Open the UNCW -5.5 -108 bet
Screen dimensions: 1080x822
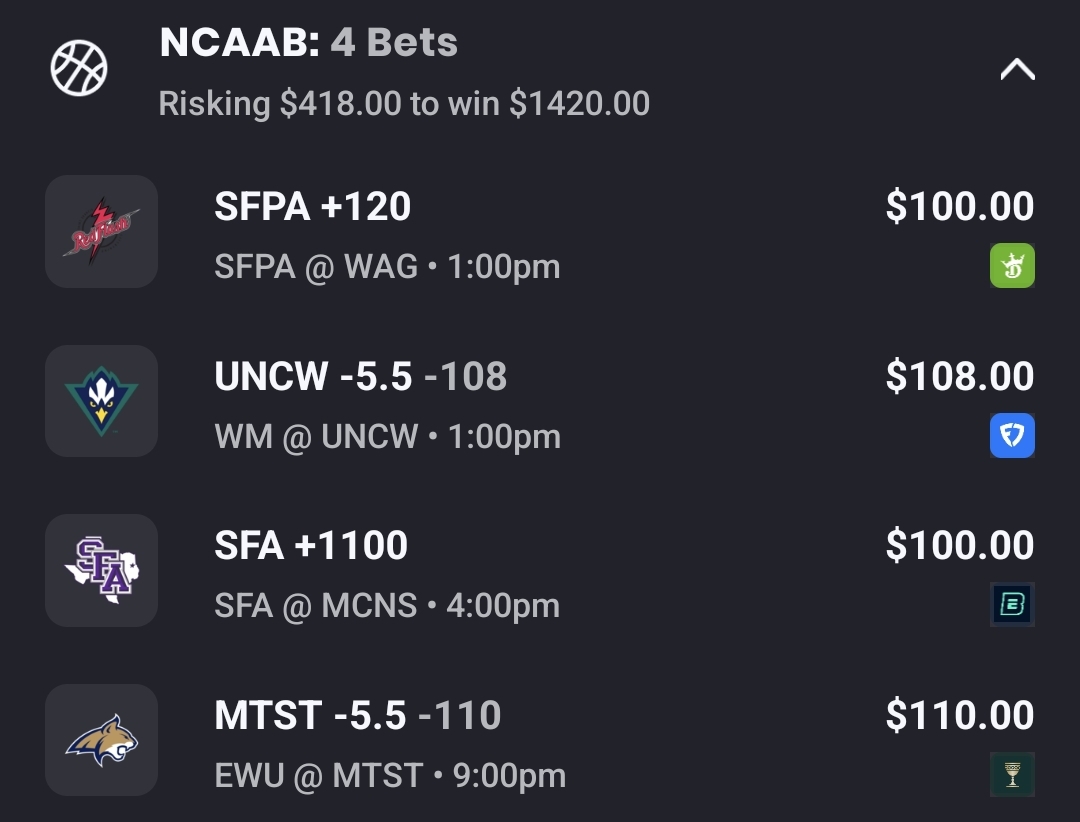tap(360, 377)
